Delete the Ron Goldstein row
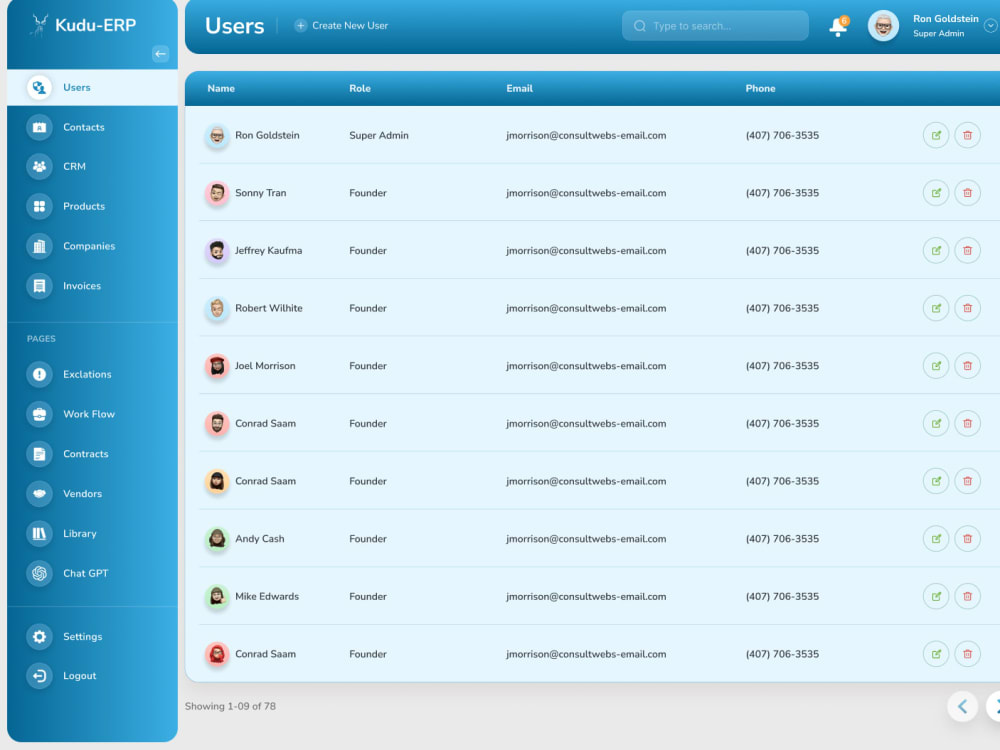 click(x=967, y=135)
